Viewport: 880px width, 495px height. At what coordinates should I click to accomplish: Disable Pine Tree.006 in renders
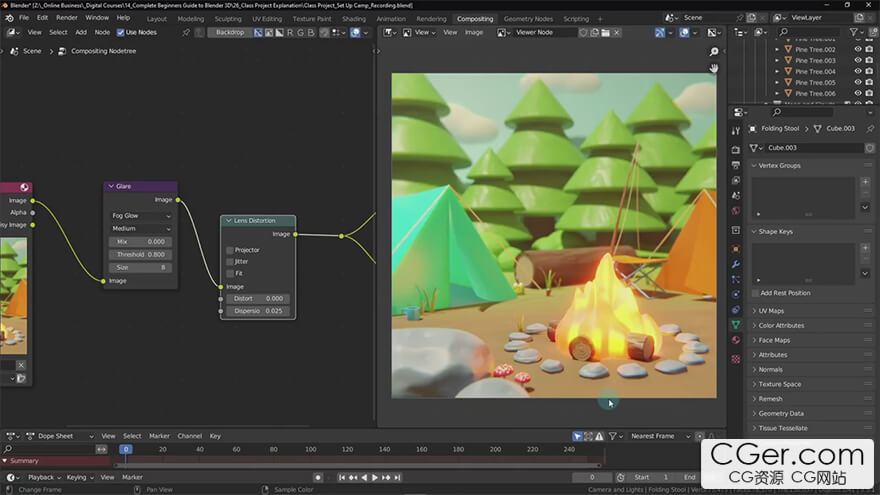869,93
